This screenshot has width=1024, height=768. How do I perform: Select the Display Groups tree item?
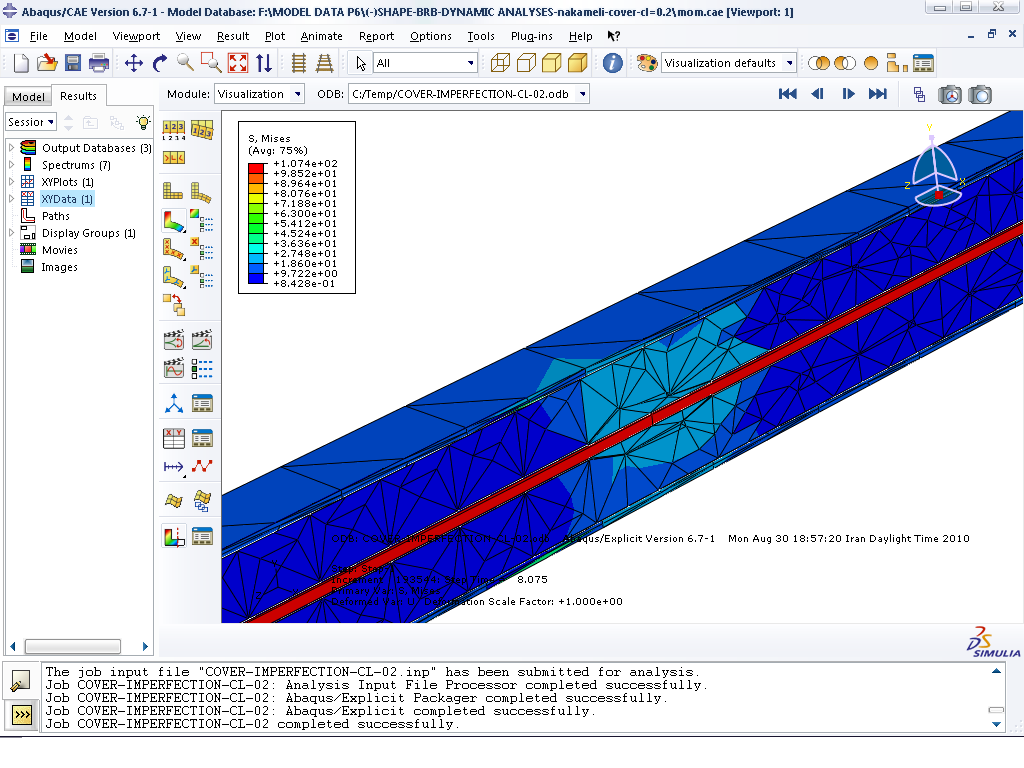coord(80,233)
